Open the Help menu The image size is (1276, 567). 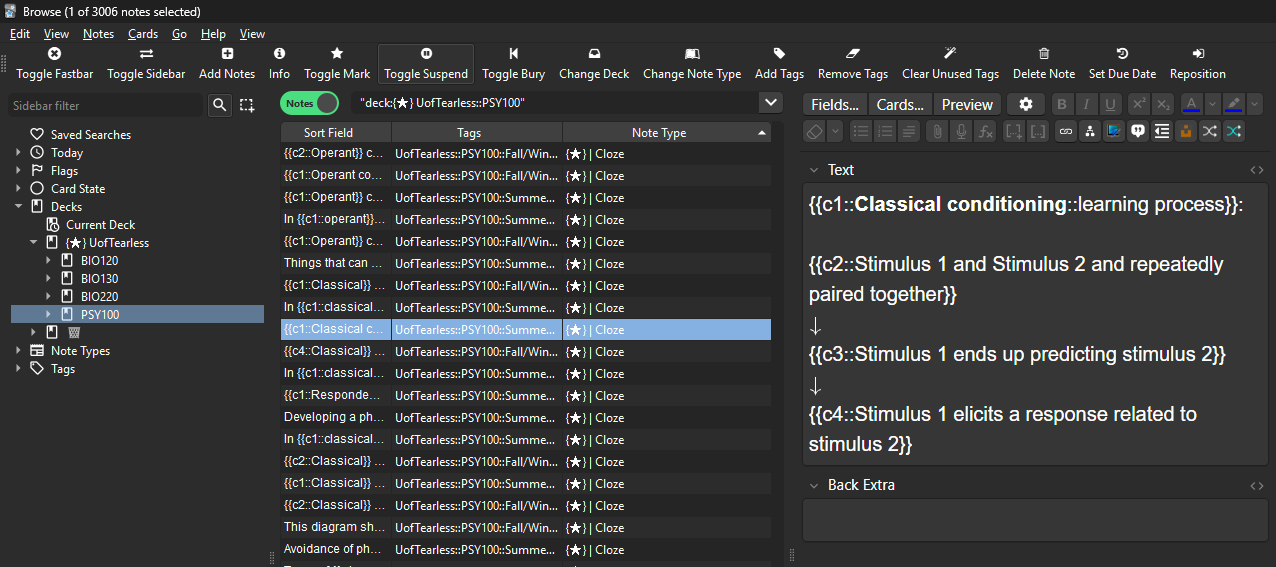pos(213,34)
